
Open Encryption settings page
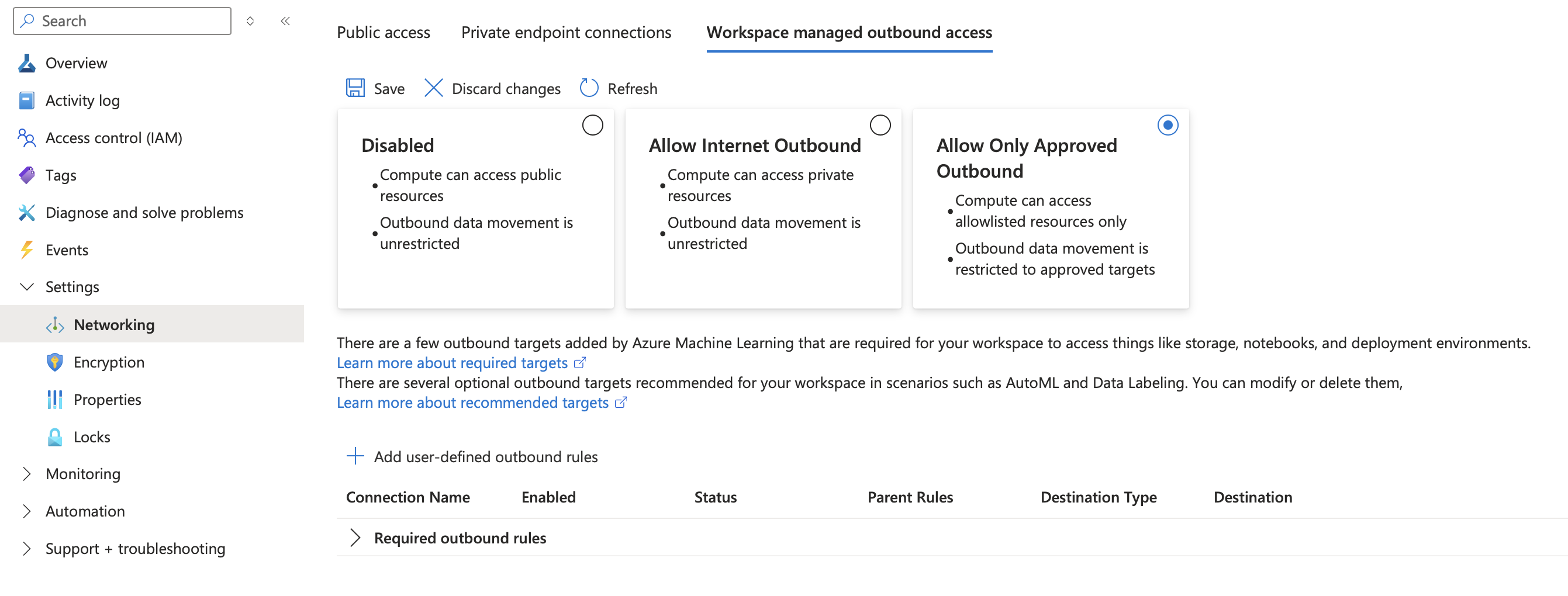109,362
